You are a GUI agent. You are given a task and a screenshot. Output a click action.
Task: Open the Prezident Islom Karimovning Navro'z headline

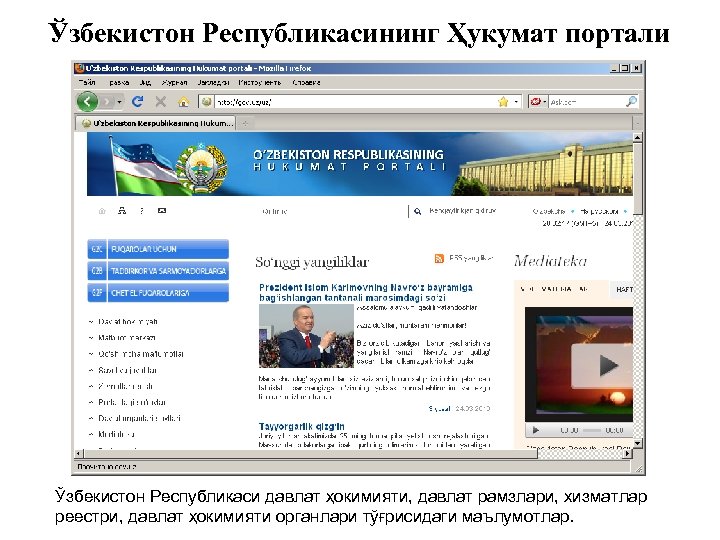366,292
